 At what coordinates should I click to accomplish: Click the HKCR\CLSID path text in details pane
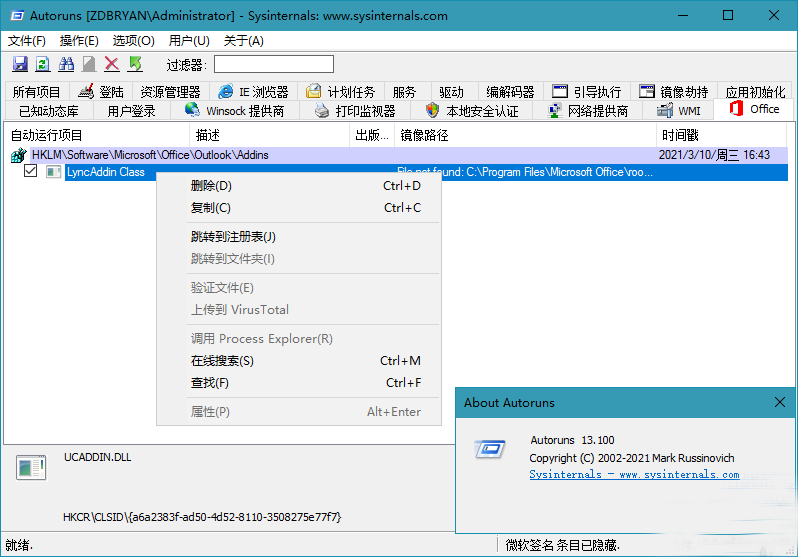[x=202, y=517]
